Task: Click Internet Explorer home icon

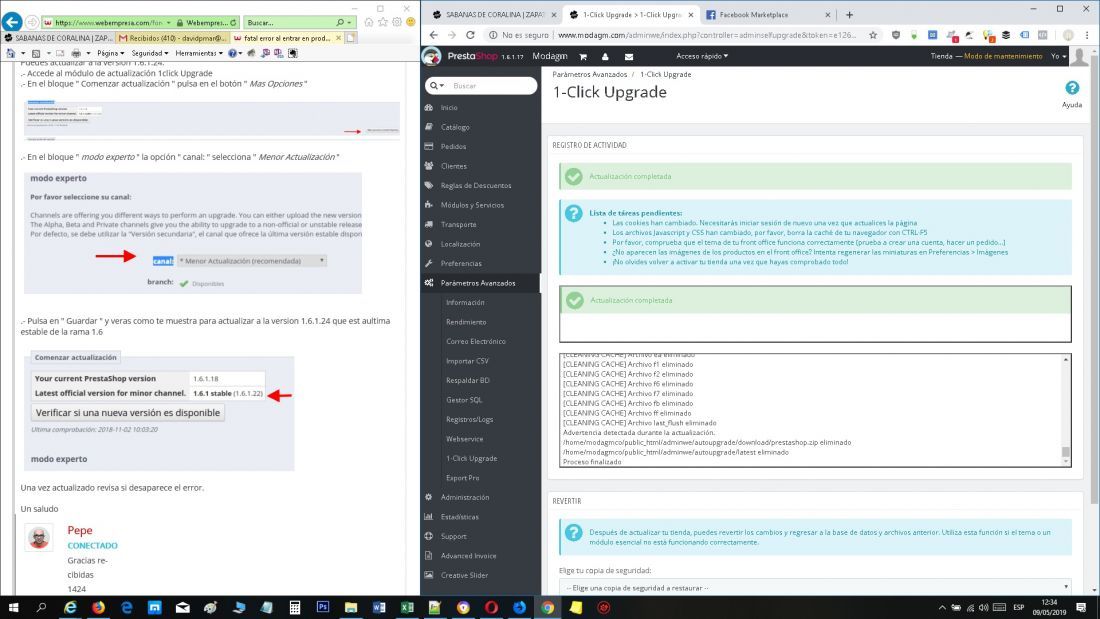Action: (368, 22)
